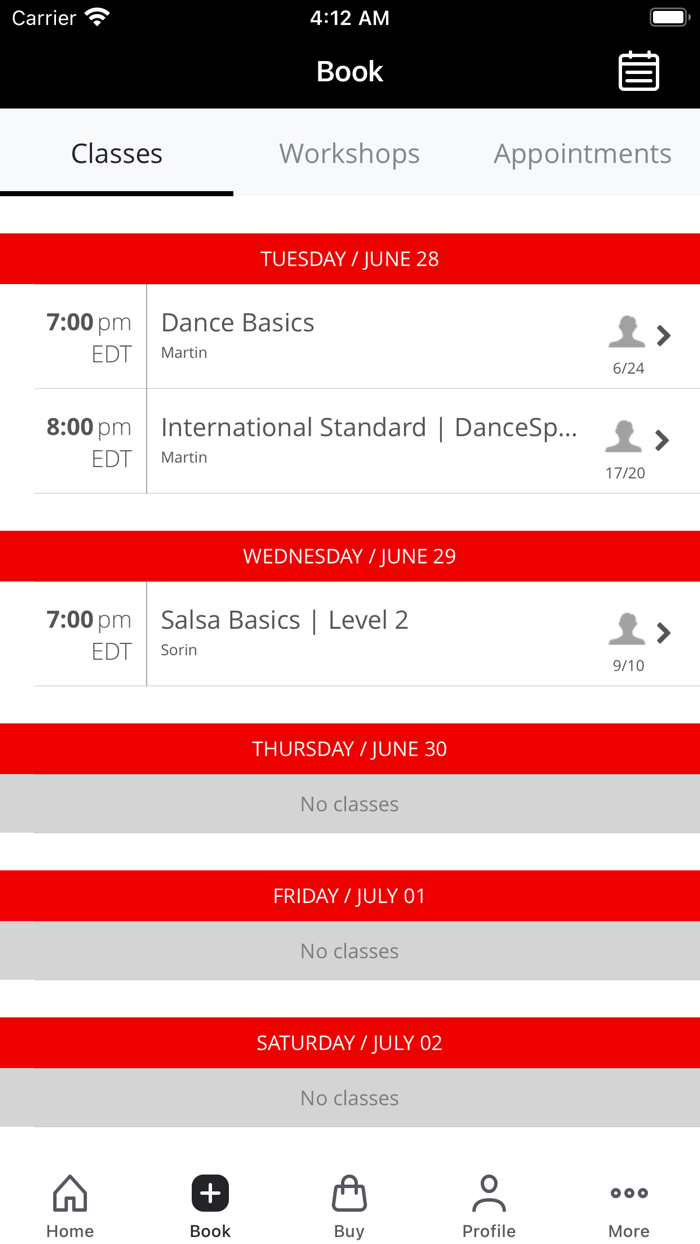Tap instructor name Martin under Dance Basics

tap(184, 353)
